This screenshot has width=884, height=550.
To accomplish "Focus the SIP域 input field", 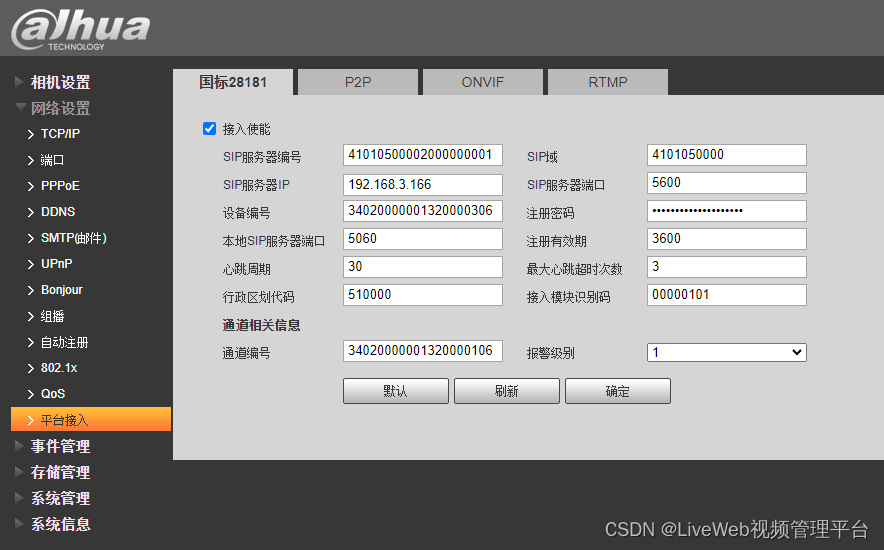I will [x=727, y=155].
